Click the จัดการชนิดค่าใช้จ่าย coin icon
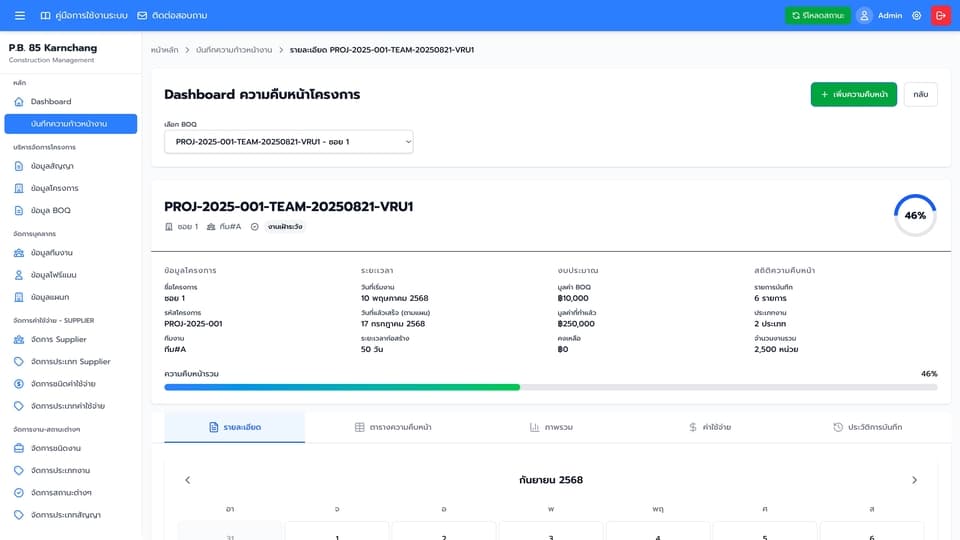 click(x=19, y=384)
